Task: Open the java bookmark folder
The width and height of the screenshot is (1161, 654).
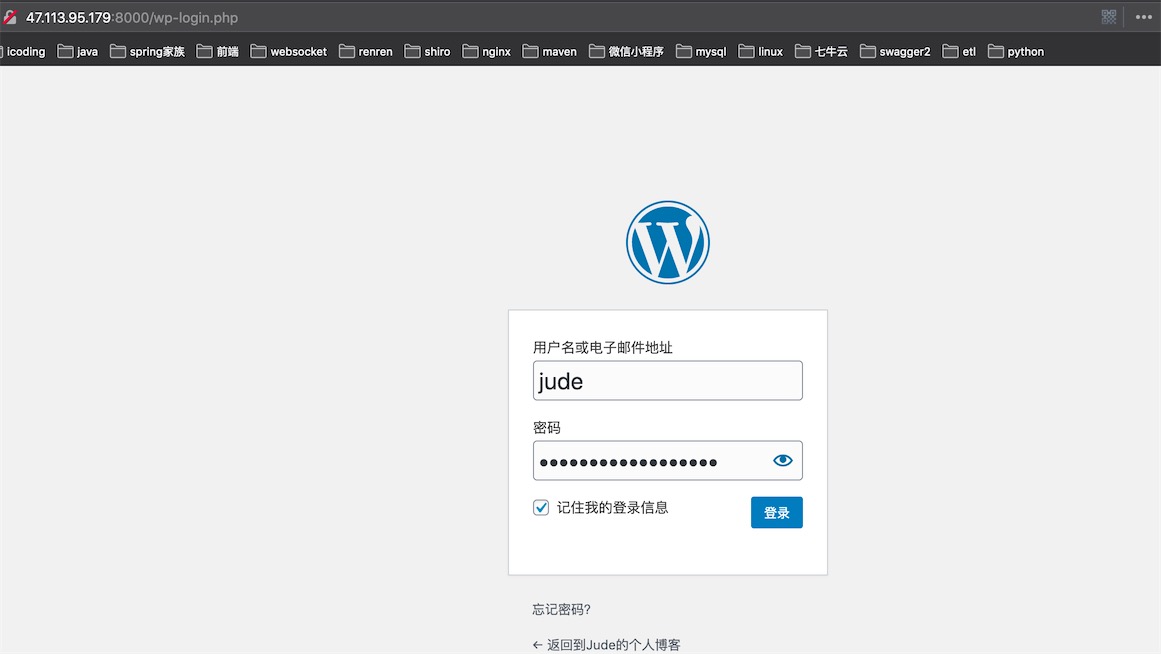Action: pyautogui.click(x=78, y=52)
